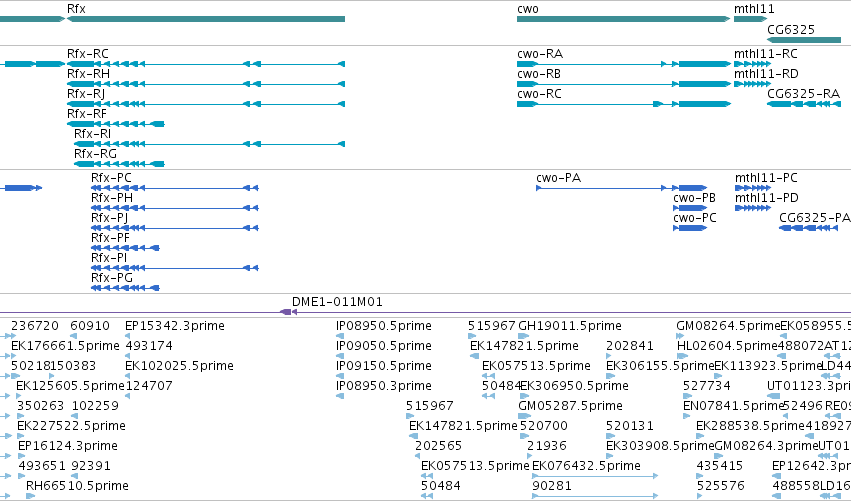The image size is (851, 501).
Task: Click the 60910 EST label
Action: [x=90, y=326]
